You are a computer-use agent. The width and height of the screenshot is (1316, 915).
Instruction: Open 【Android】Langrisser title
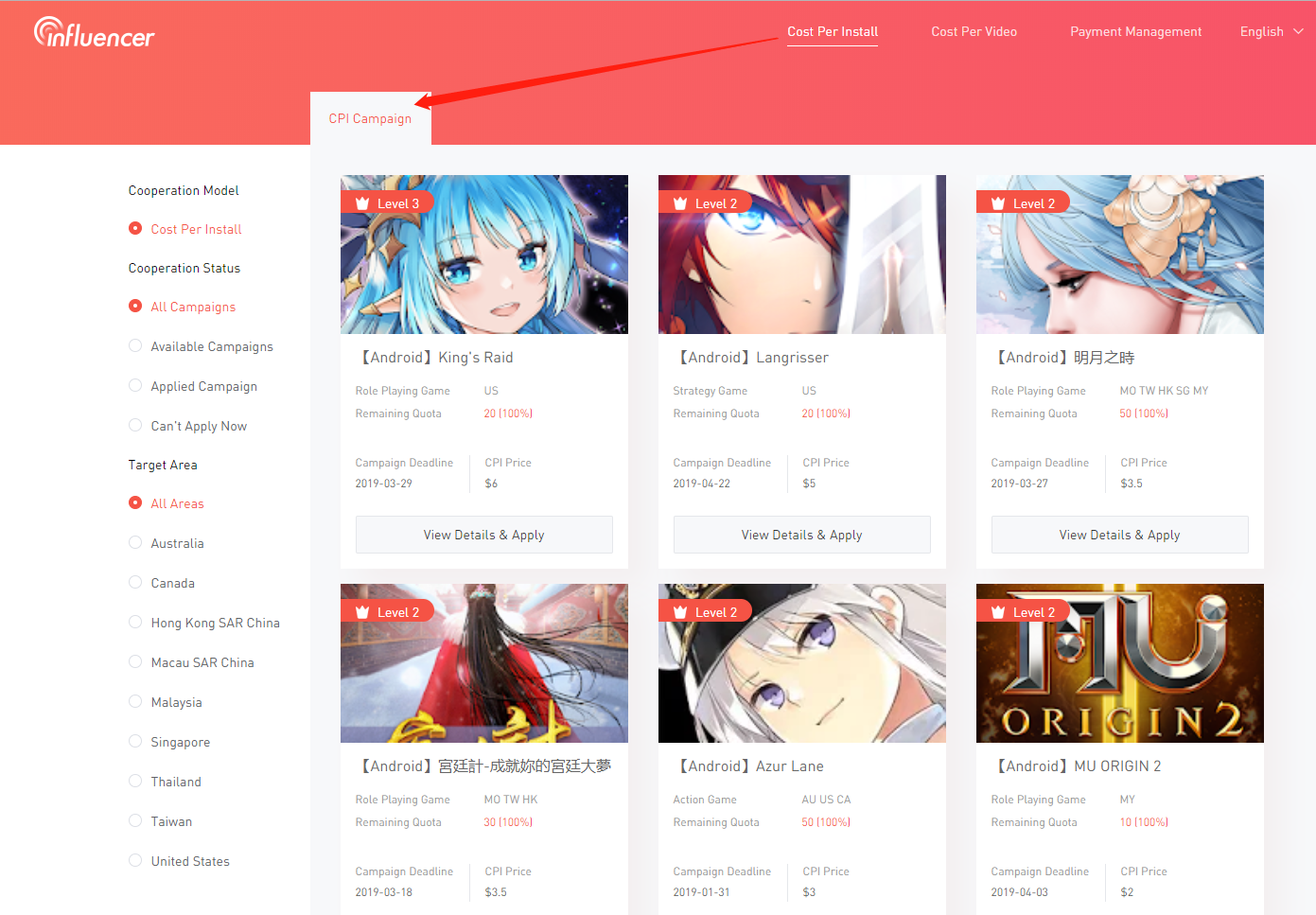tap(751, 357)
